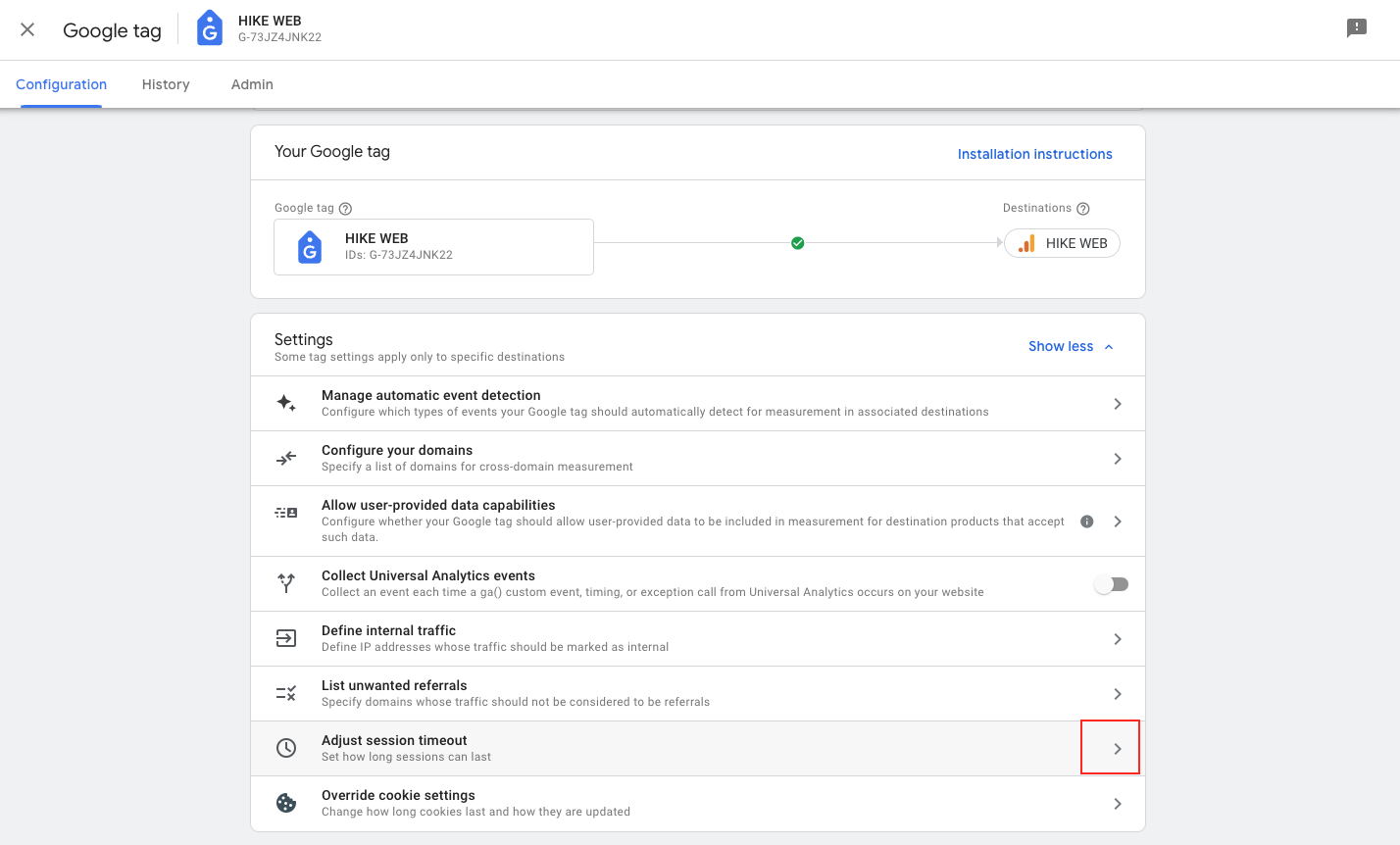Click the Google tag logo in header
The width and height of the screenshot is (1400, 845).
point(210,29)
